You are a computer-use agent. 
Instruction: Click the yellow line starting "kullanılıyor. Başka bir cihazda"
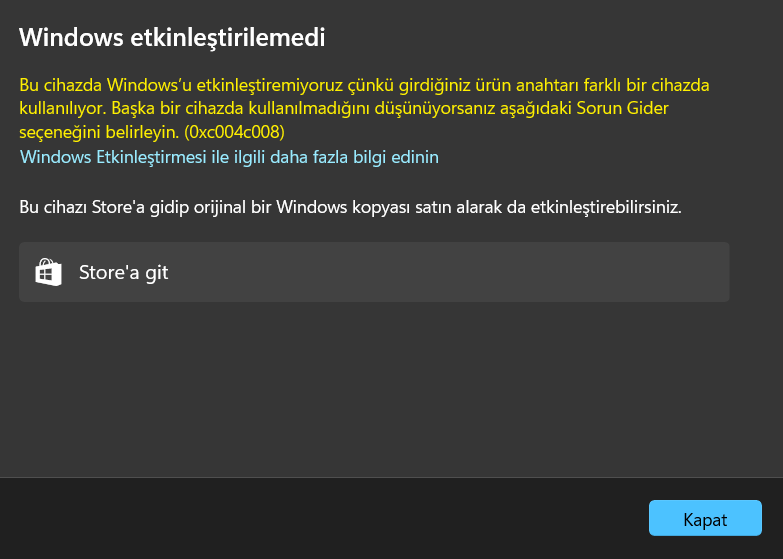(344, 108)
